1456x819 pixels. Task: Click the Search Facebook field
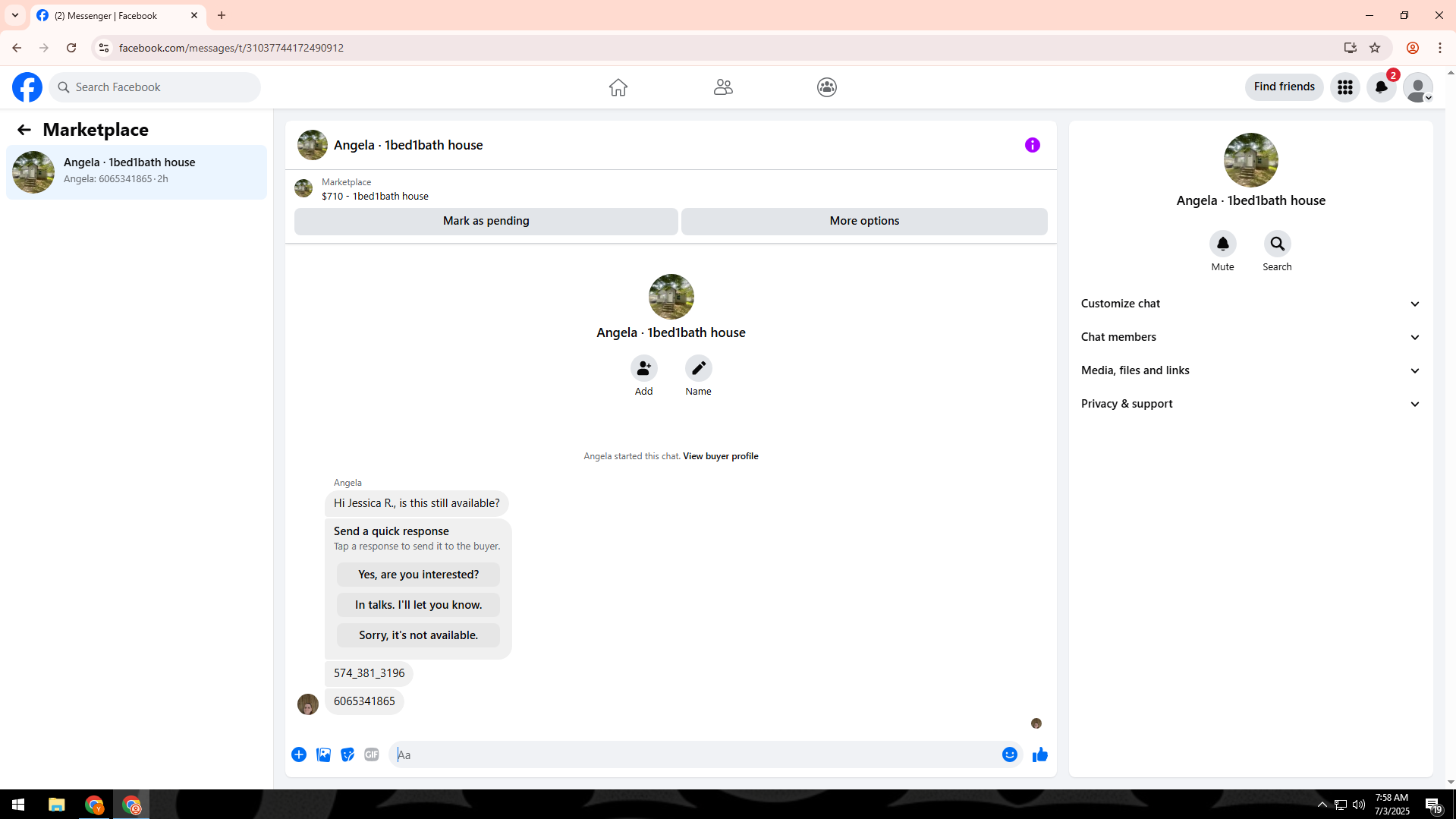(155, 87)
